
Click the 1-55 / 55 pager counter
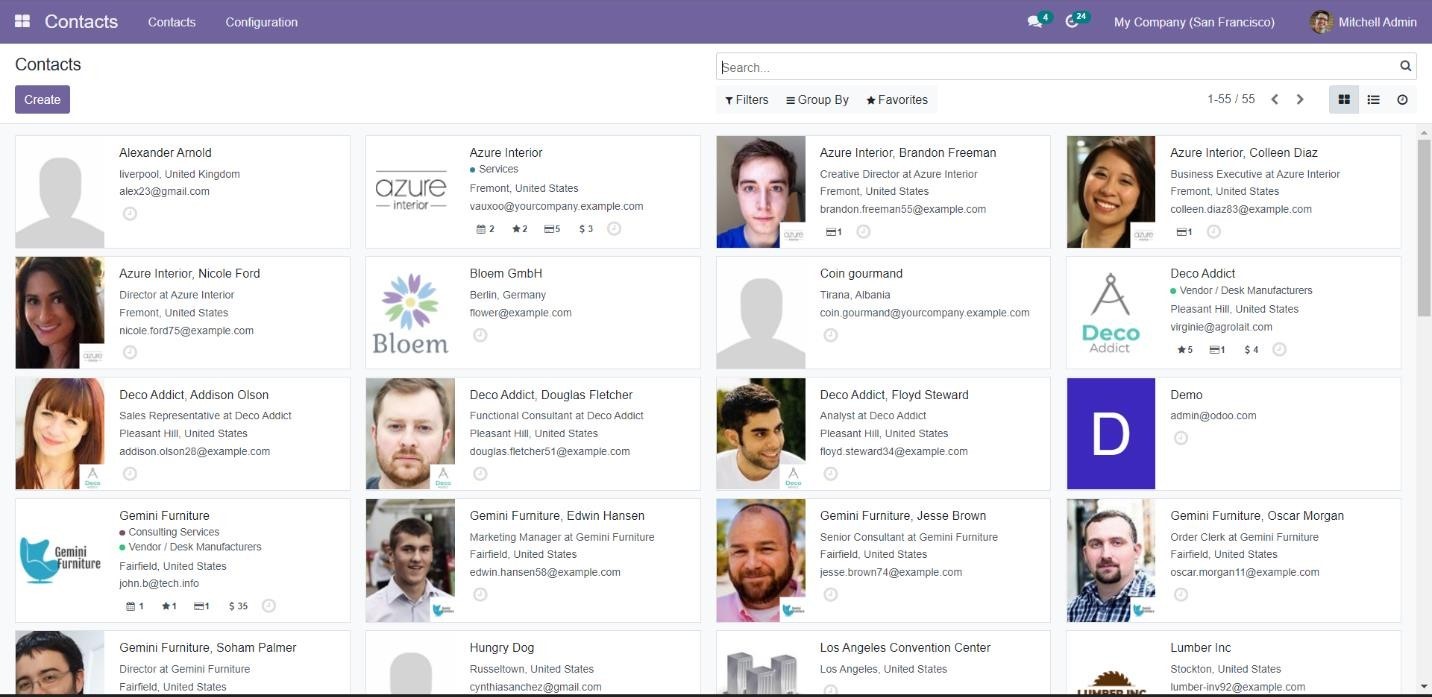[x=1231, y=99]
